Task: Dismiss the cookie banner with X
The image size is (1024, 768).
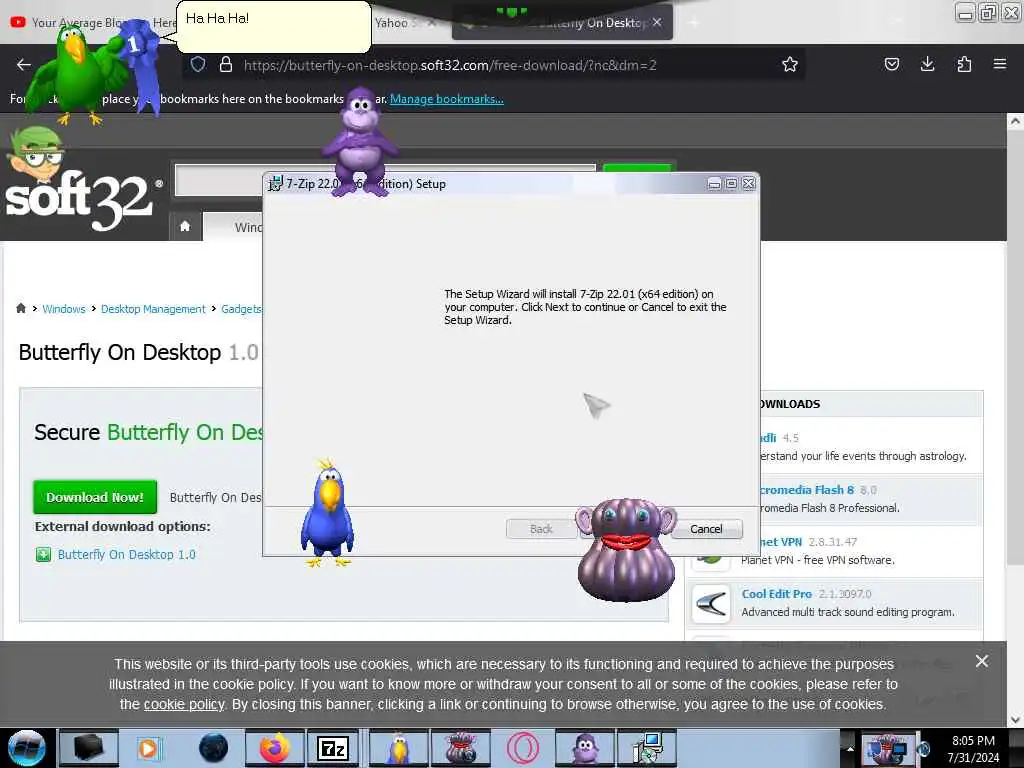Action: pyautogui.click(x=982, y=661)
